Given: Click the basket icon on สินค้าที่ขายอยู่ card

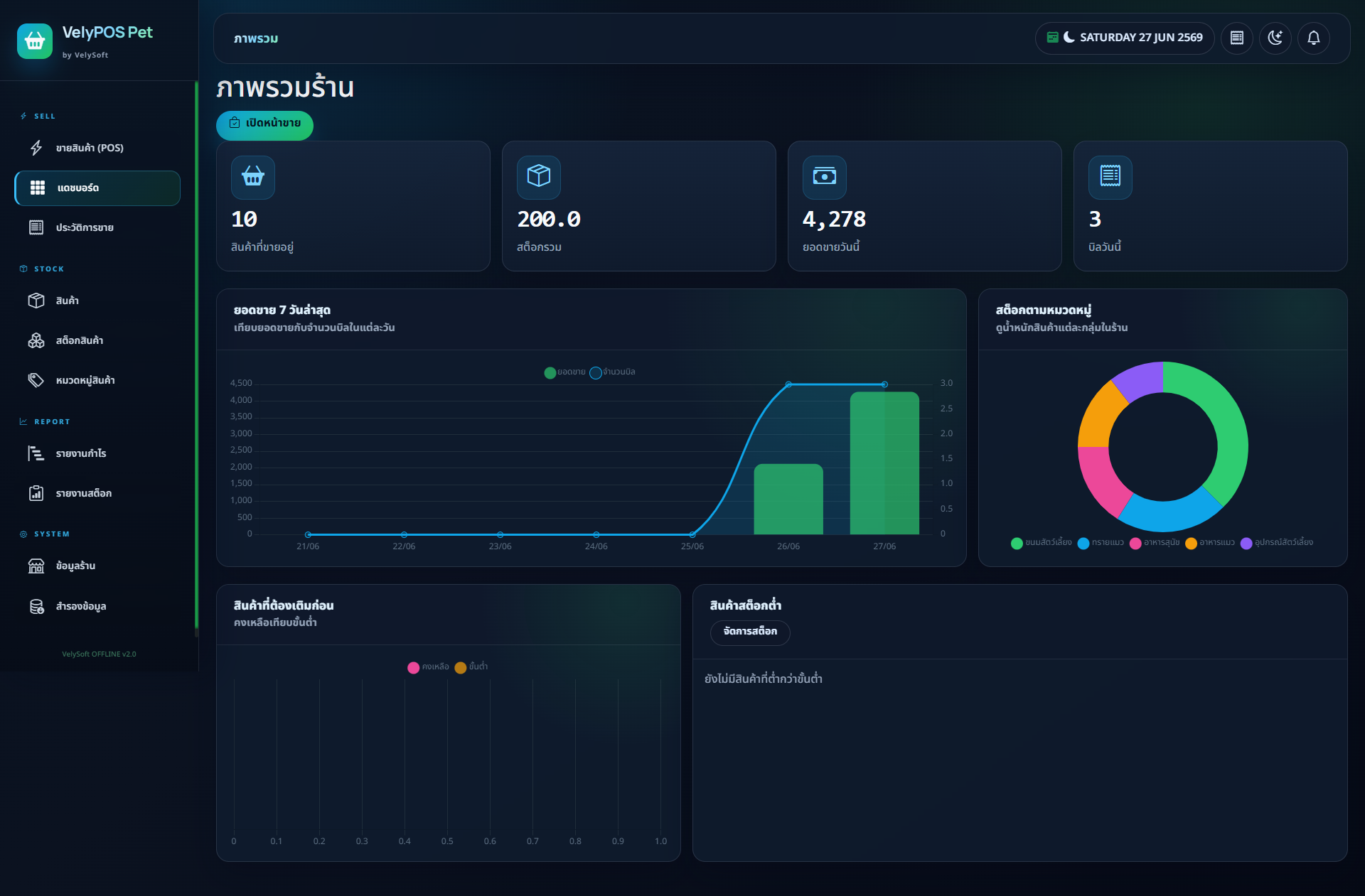Looking at the screenshot, I should pos(253,176).
